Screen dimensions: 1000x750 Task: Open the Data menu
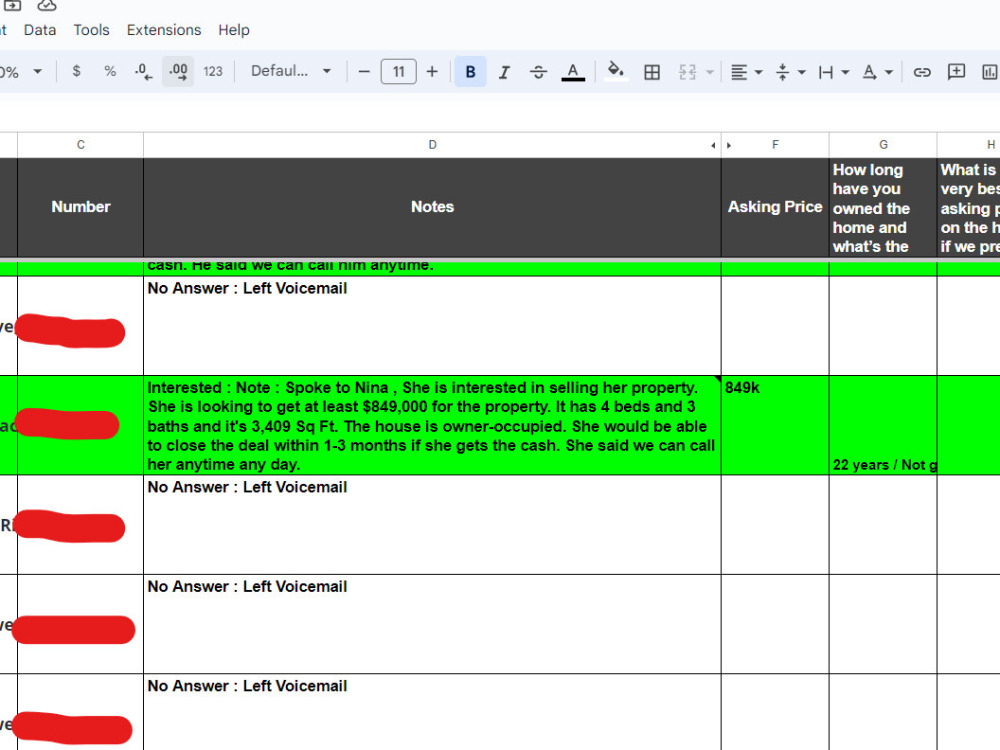pos(40,30)
